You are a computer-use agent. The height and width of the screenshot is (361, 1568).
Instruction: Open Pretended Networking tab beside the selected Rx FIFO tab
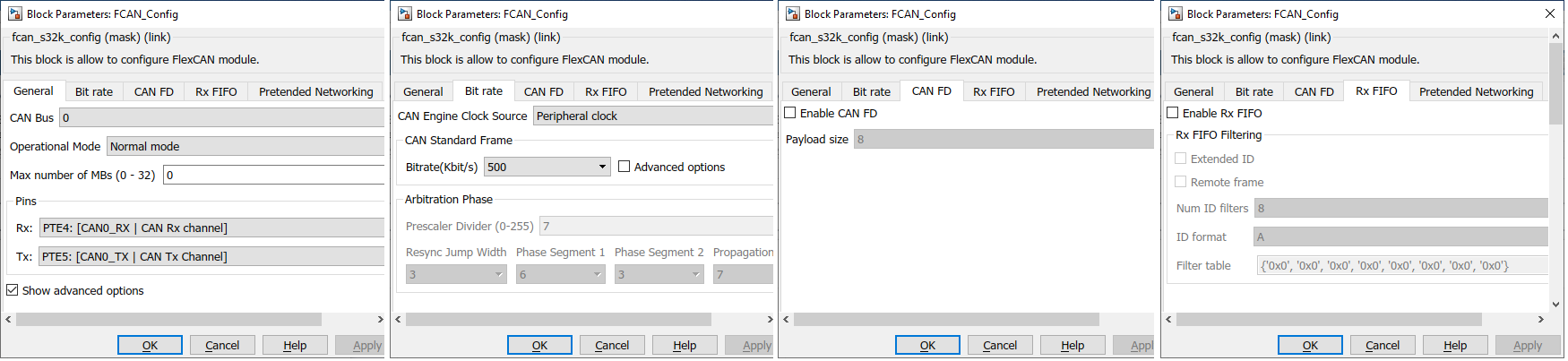click(x=1476, y=91)
